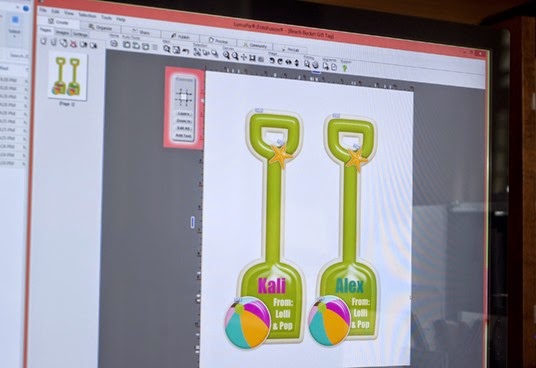Open the File menu

click(x=43, y=11)
